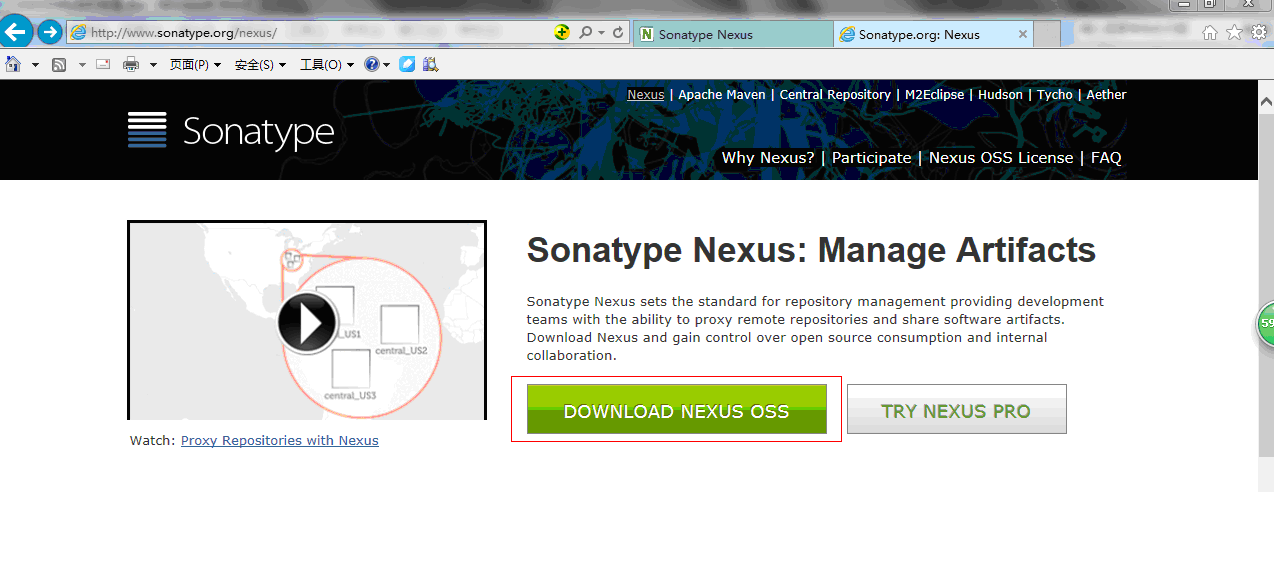Open the M2Eclipse link
1274x578 pixels.
[935, 95]
